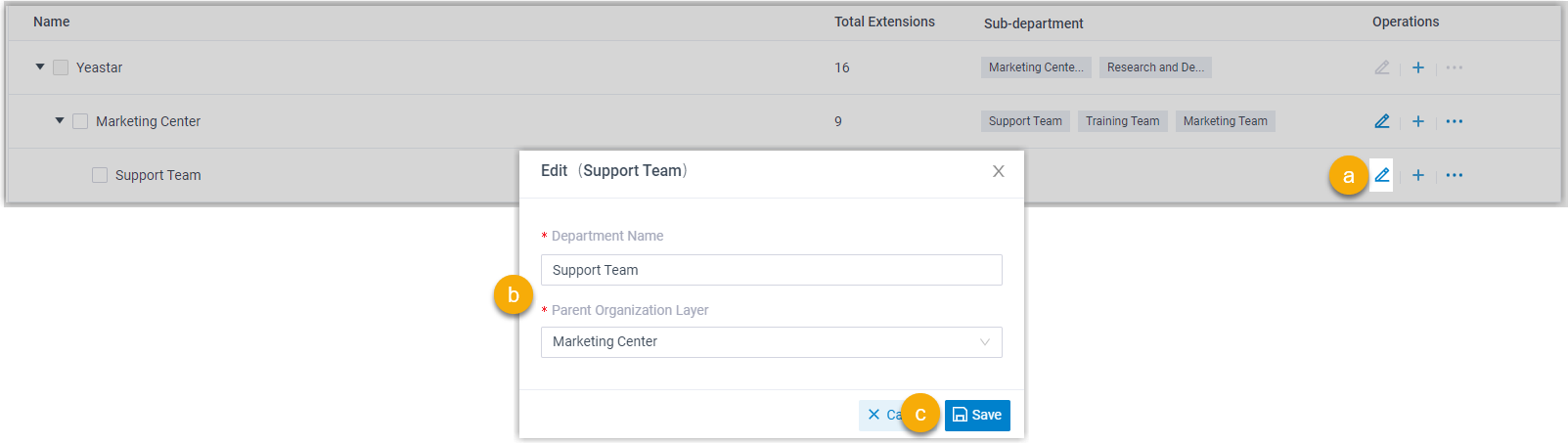Open more options for Yeastar row
Viewport: 1568px width, 444px height.
point(1454,67)
